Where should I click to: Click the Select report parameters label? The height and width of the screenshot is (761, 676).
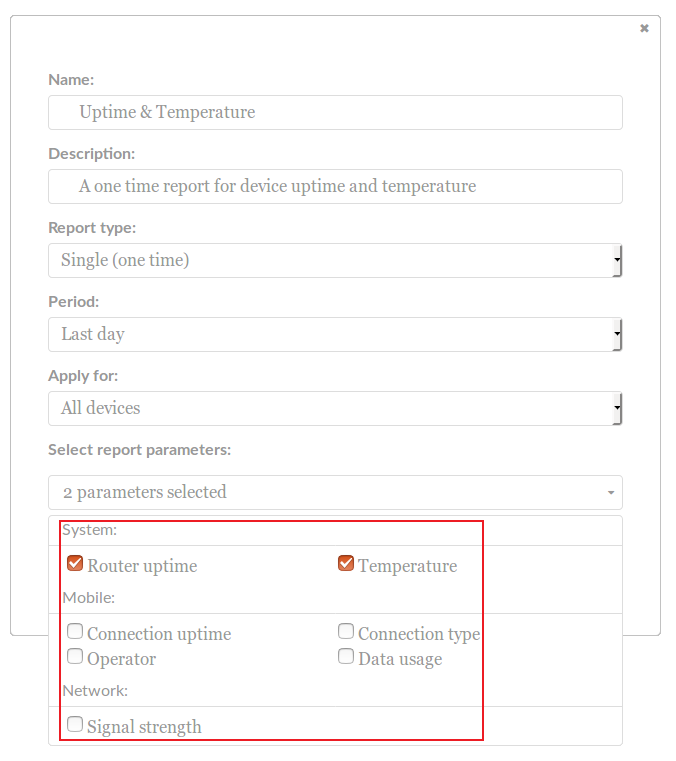click(x=139, y=450)
